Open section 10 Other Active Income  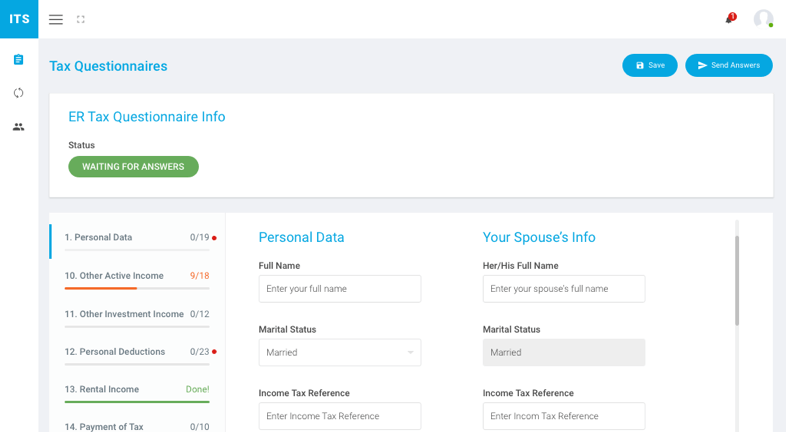click(114, 276)
